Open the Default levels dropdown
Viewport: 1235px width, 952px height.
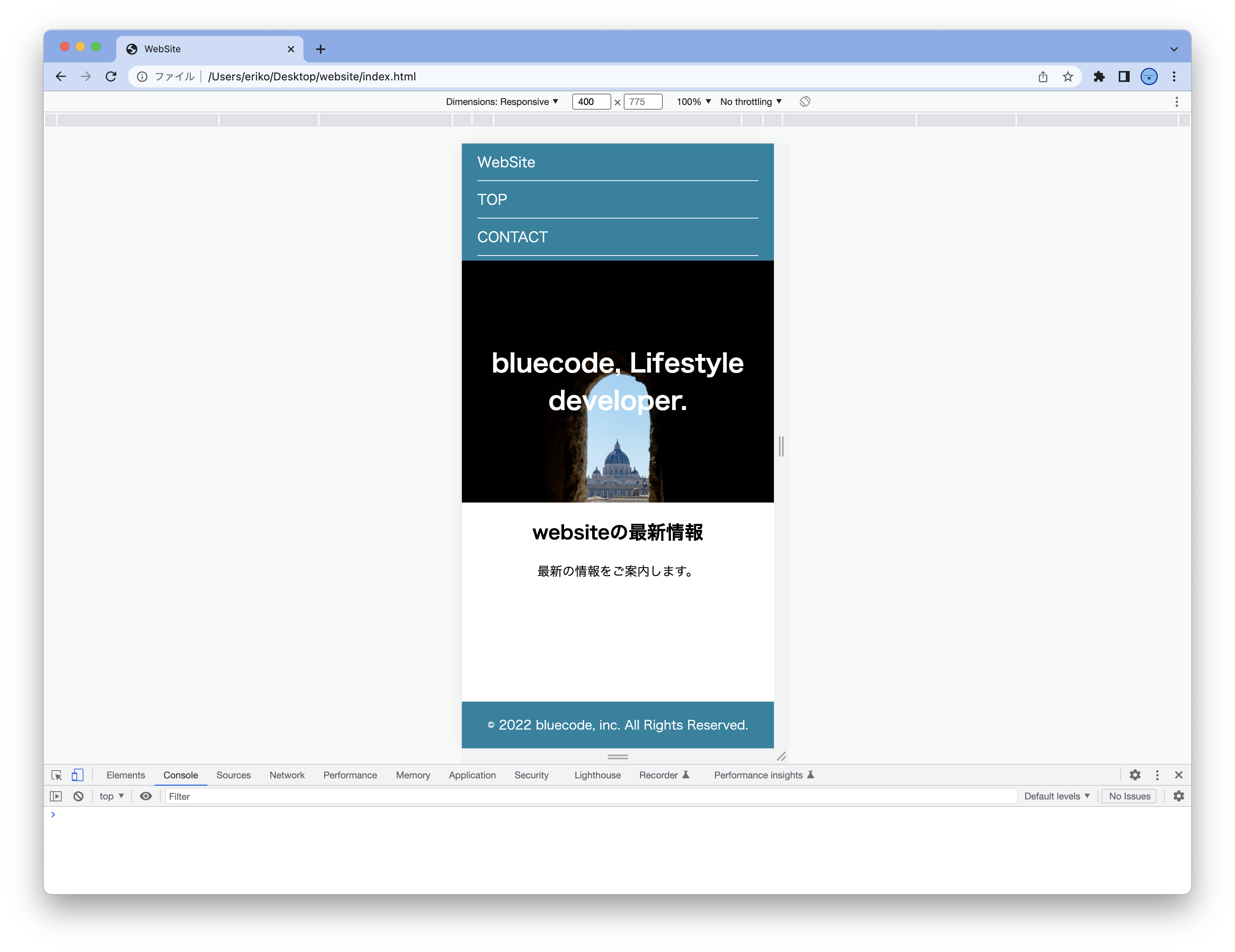coord(1056,796)
